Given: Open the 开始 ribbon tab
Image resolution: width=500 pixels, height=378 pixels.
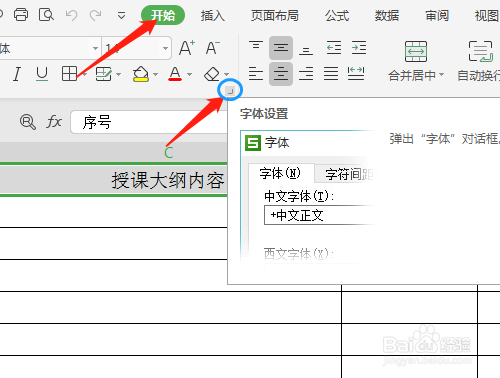Looking at the screenshot, I should 163,15.
